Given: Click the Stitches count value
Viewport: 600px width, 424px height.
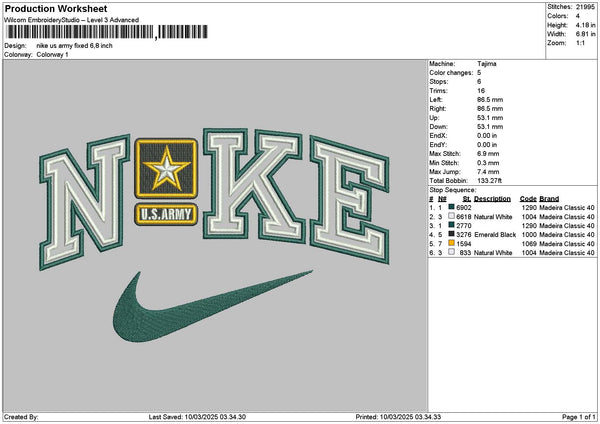Looking at the screenshot, I should pyautogui.click(x=585, y=7).
